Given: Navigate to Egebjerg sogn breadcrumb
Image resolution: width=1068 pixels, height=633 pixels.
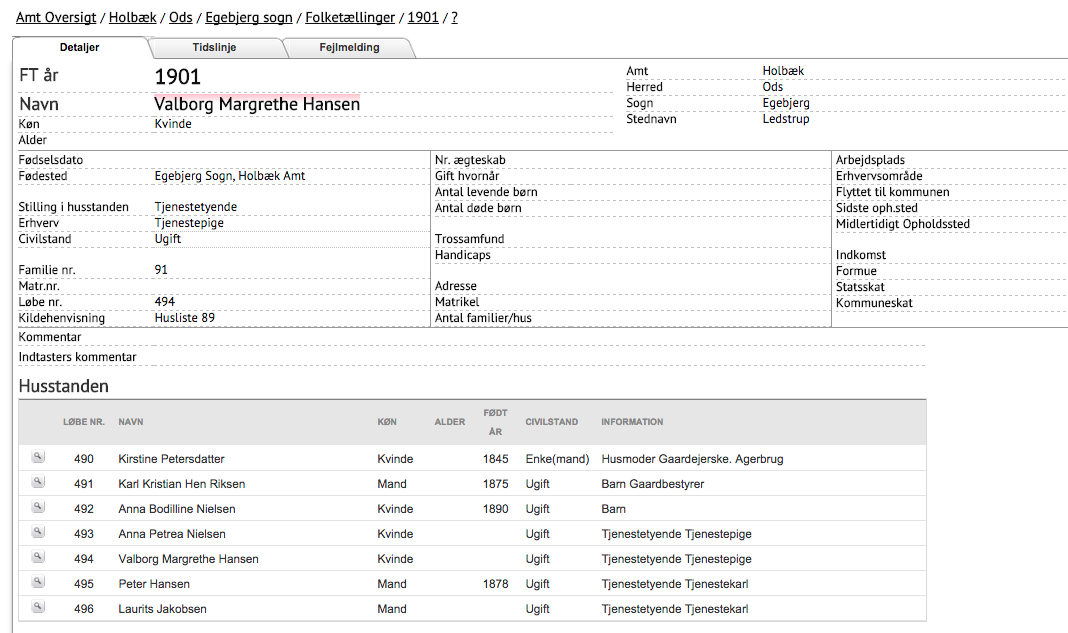Looking at the screenshot, I should coord(249,18).
